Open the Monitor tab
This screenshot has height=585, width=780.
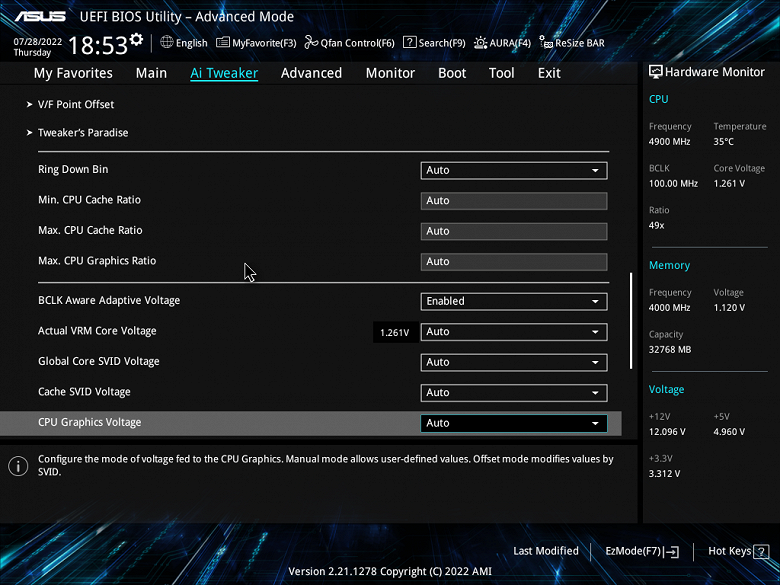pyautogui.click(x=390, y=73)
